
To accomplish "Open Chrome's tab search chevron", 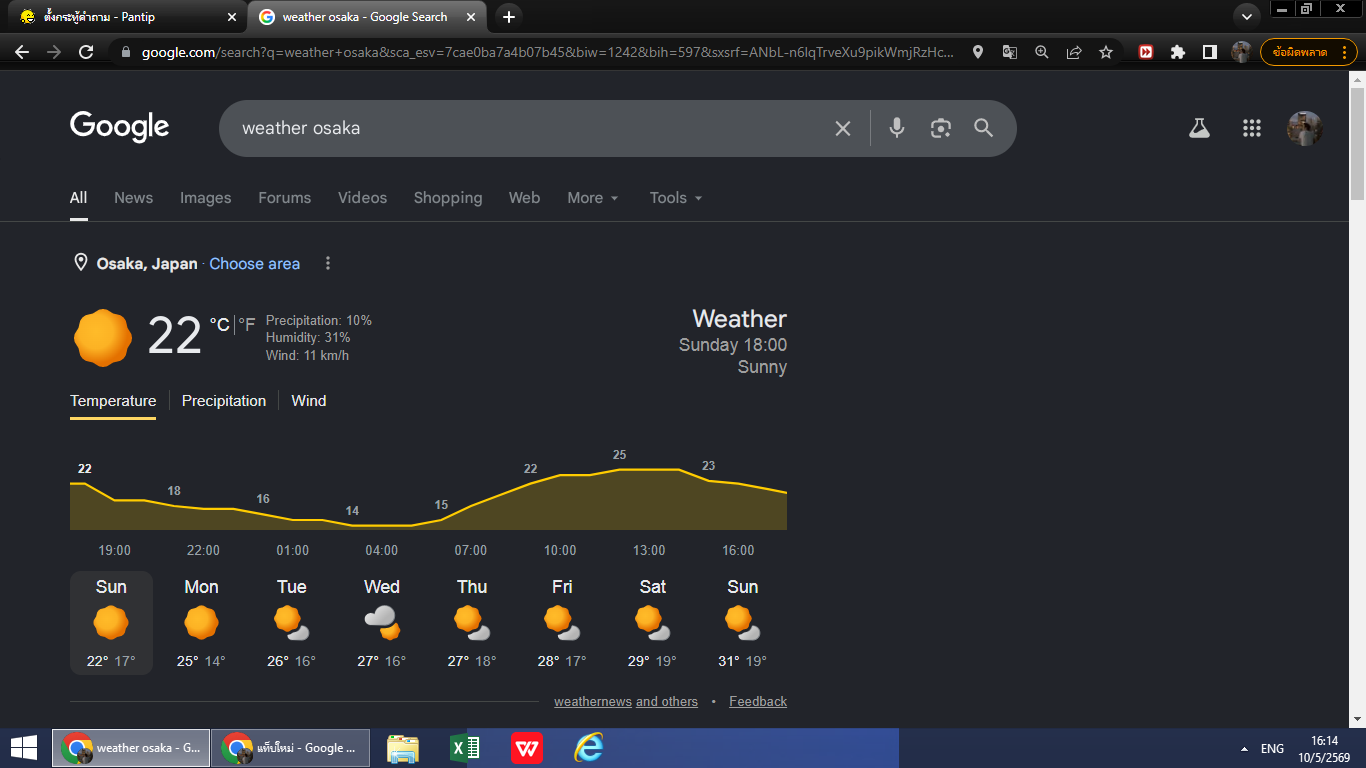I will click(x=1246, y=17).
